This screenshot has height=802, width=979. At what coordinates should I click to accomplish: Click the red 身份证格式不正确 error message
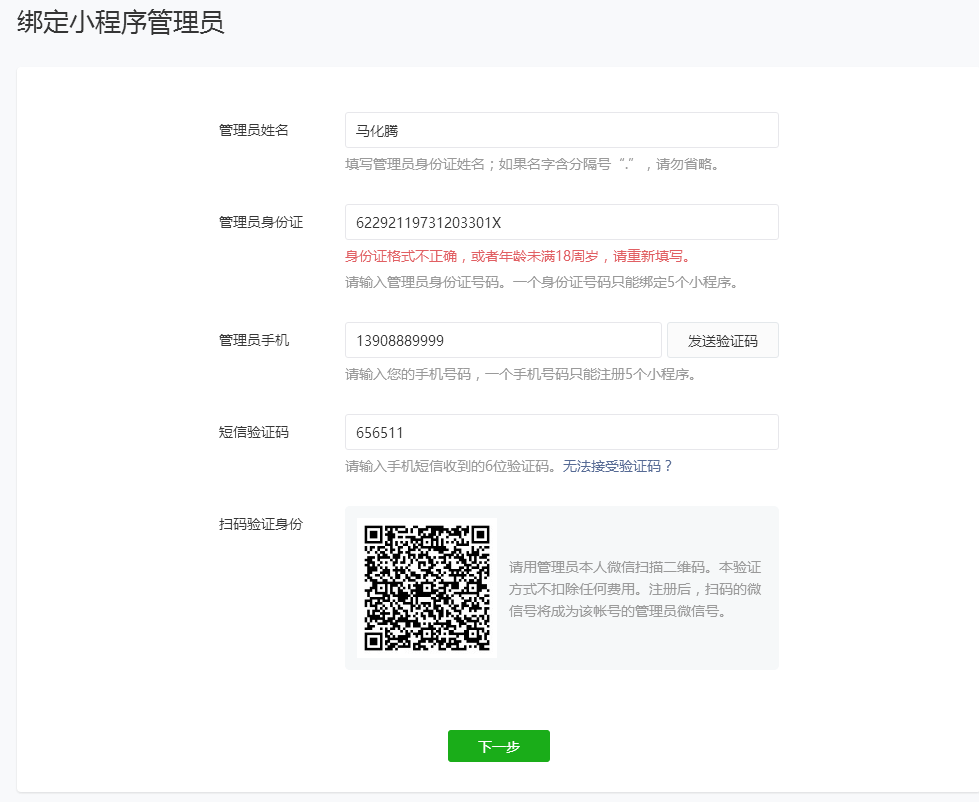[518, 256]
